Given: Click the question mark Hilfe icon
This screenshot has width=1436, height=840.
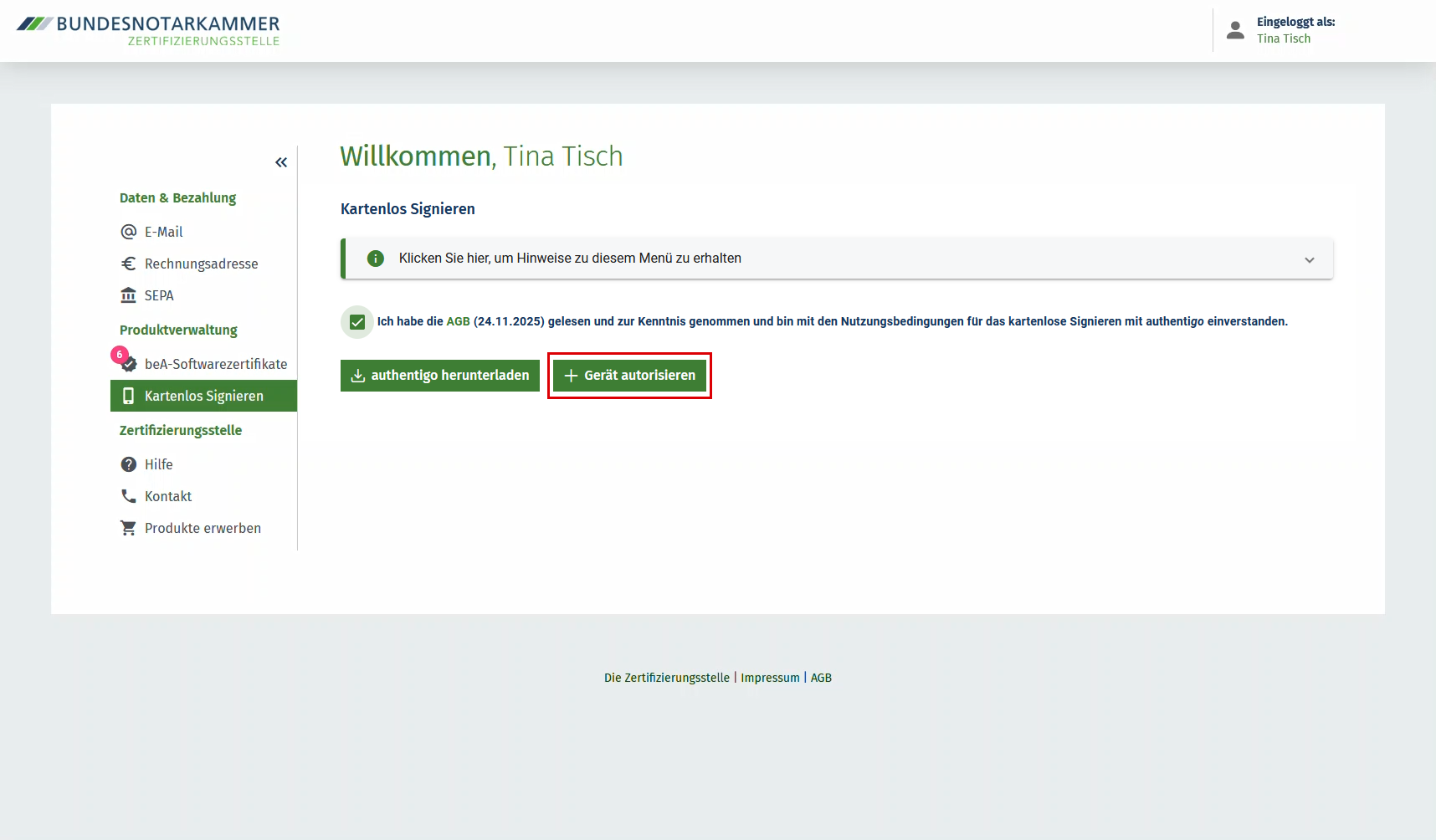Looking at the screenshot, I should [128, 464].
